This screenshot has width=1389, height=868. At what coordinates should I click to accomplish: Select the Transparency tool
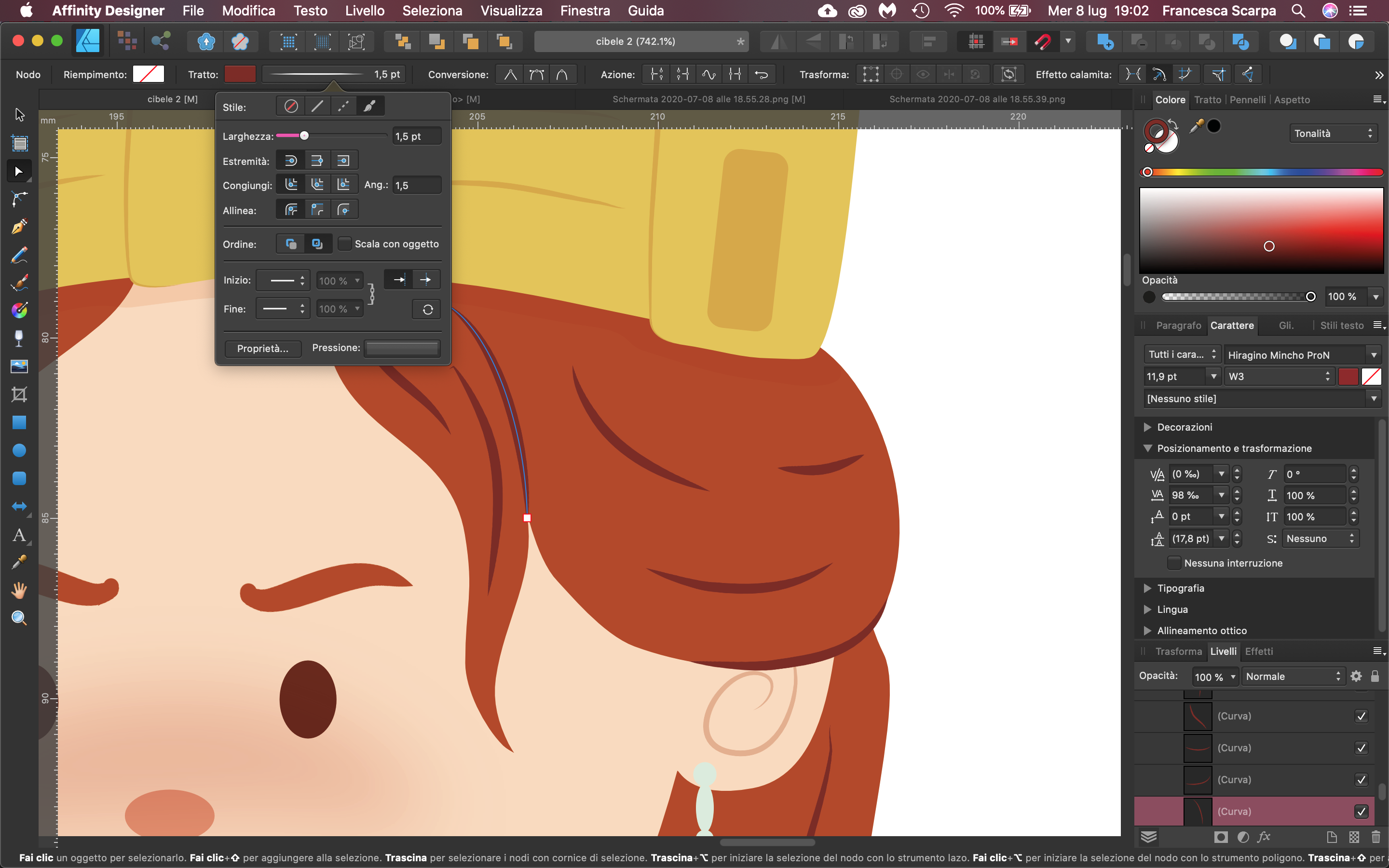[x=19, y=339]
